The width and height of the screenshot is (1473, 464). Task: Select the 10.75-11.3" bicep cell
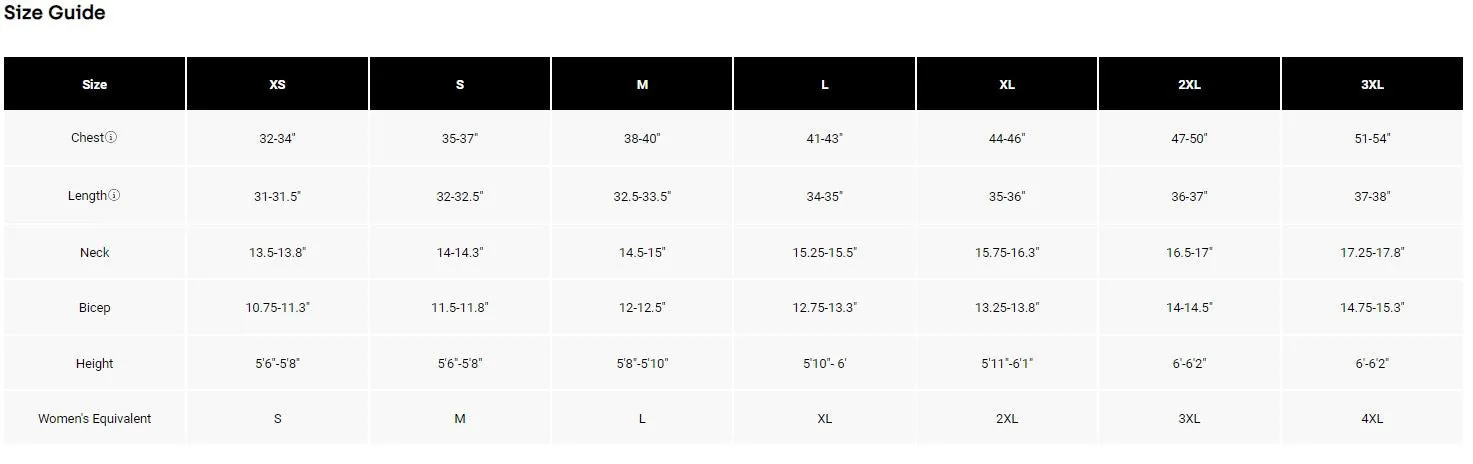point(278,308)
